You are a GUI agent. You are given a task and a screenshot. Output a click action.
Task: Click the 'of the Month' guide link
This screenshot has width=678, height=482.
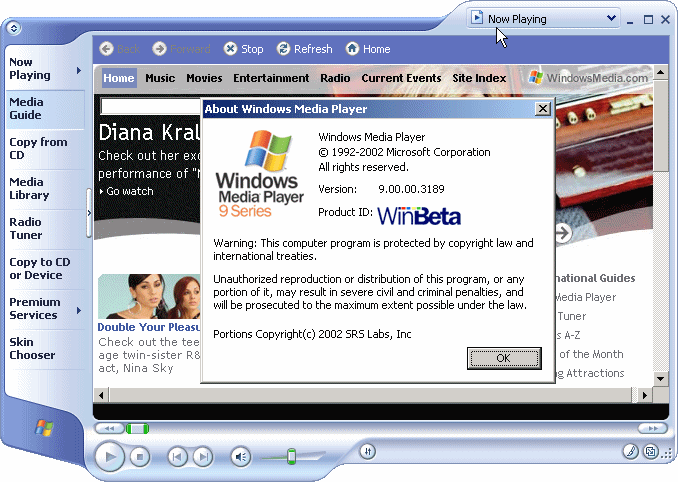(x=591, y=354)
